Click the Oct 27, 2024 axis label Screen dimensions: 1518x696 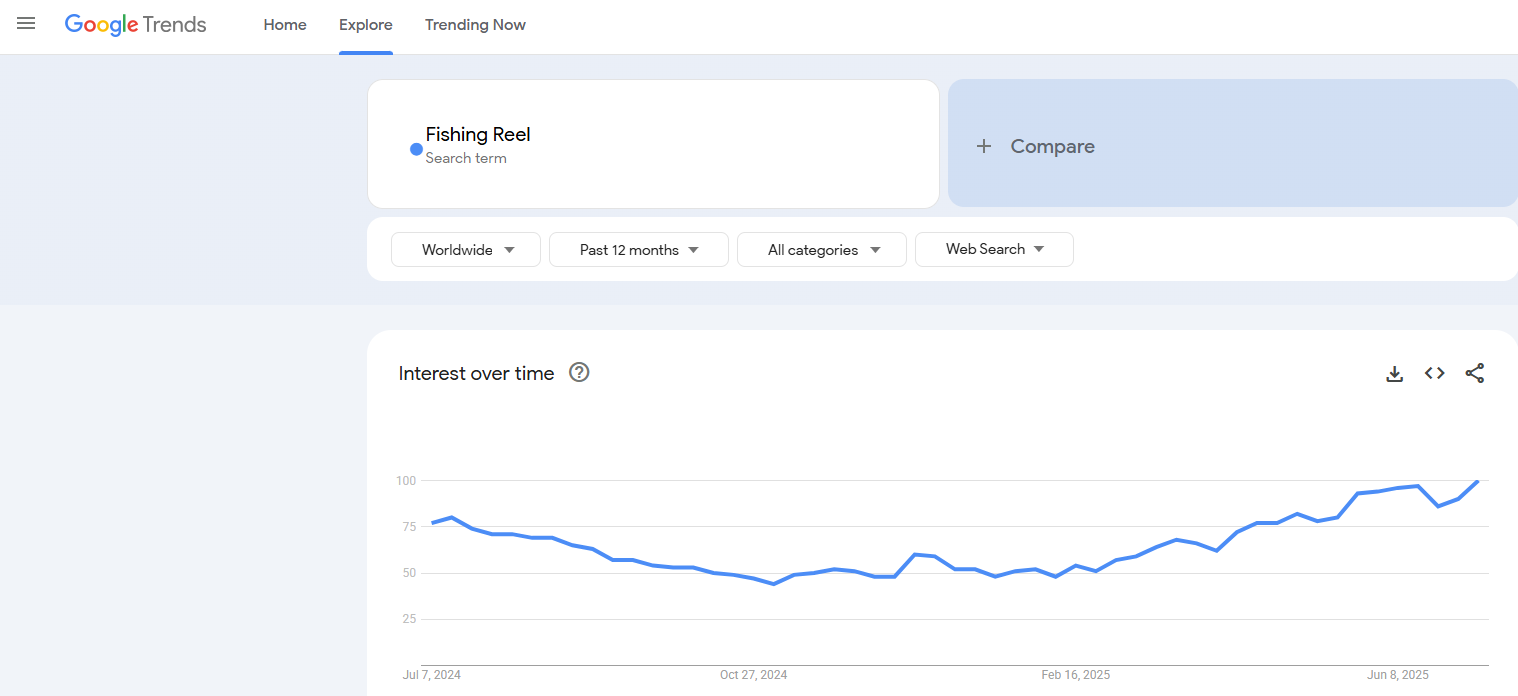point(753,675)
